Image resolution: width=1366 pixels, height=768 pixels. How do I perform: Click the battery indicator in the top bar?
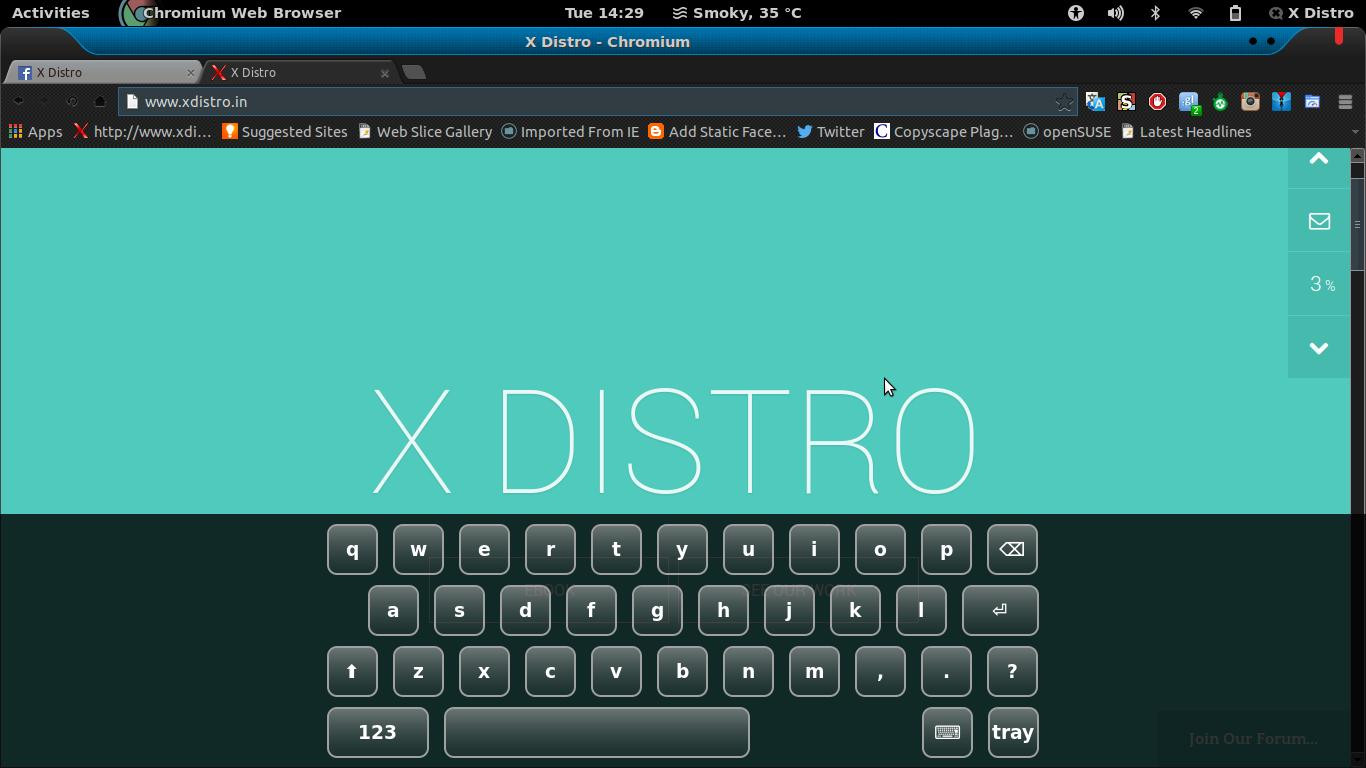click(1235, 13)
